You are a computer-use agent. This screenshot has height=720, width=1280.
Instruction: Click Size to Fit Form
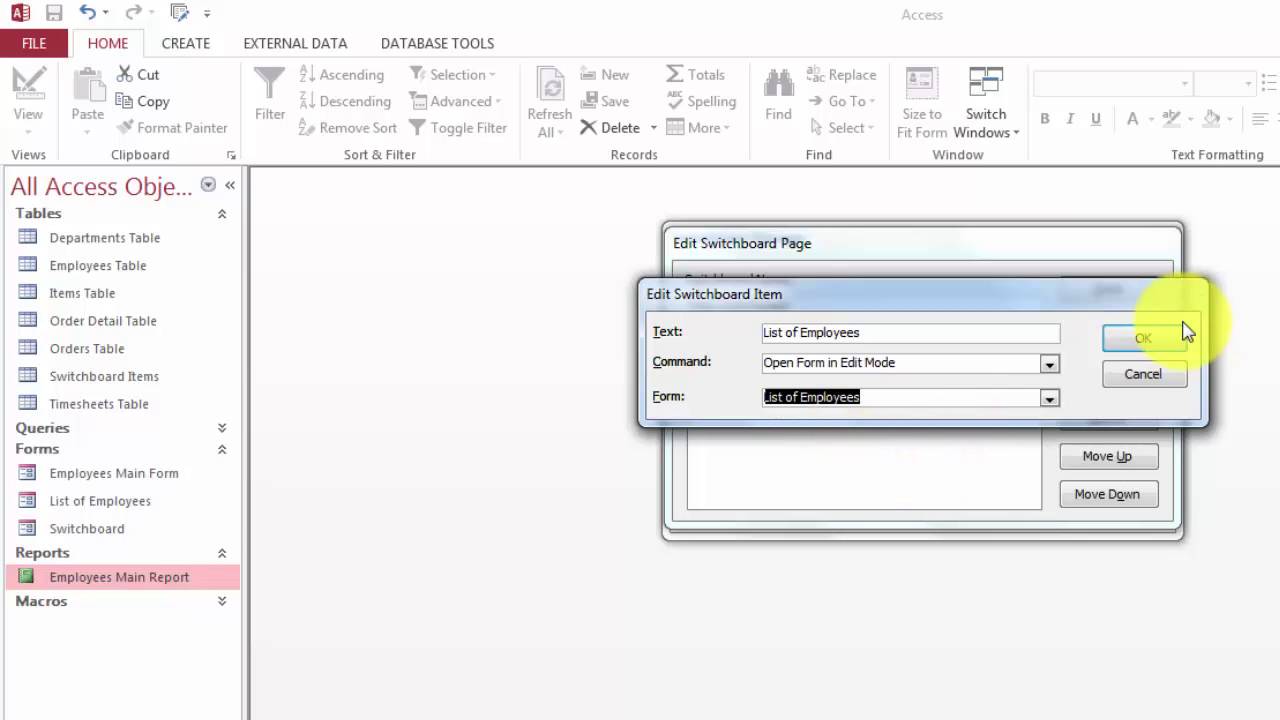pyautogui.click(x=921, y=102)
